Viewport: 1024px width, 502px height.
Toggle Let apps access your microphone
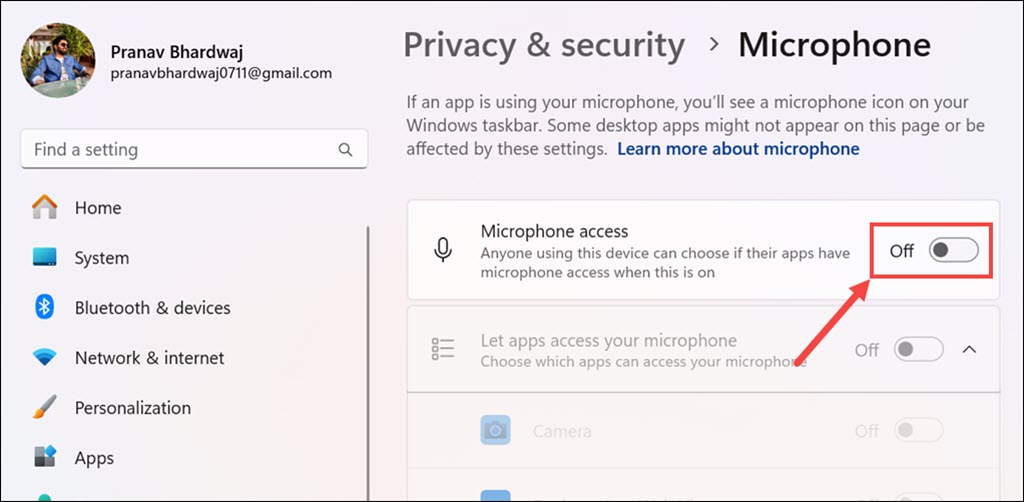coord(919,350)
